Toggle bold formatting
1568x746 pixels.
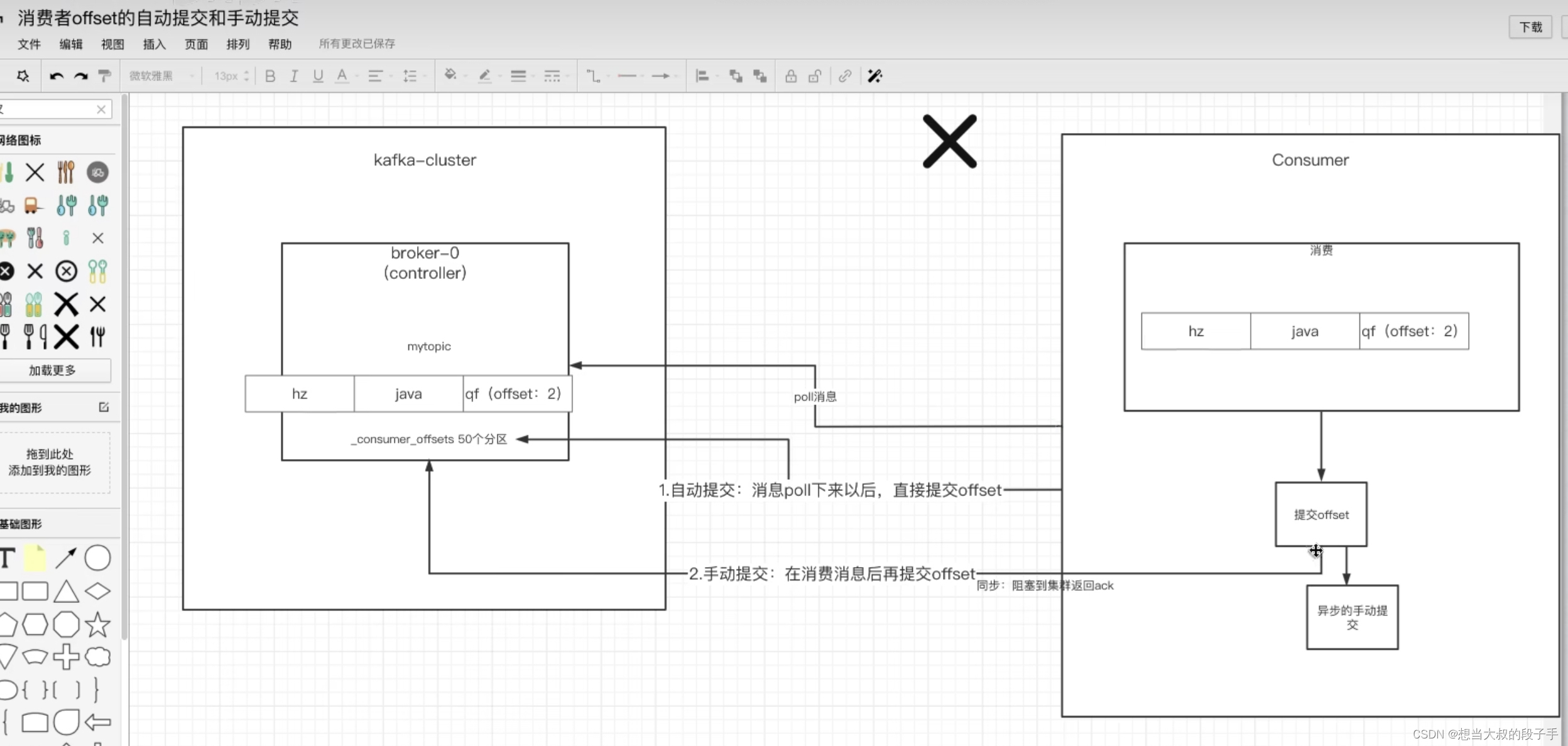pyautogui.click(x=270, y=76)
